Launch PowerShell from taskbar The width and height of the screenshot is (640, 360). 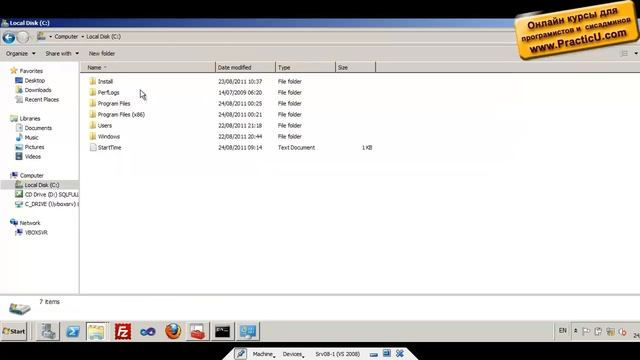(x=73, y=331)
